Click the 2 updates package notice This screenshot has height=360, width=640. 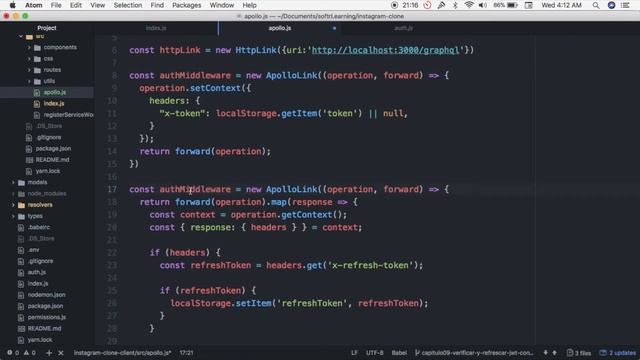618,353
